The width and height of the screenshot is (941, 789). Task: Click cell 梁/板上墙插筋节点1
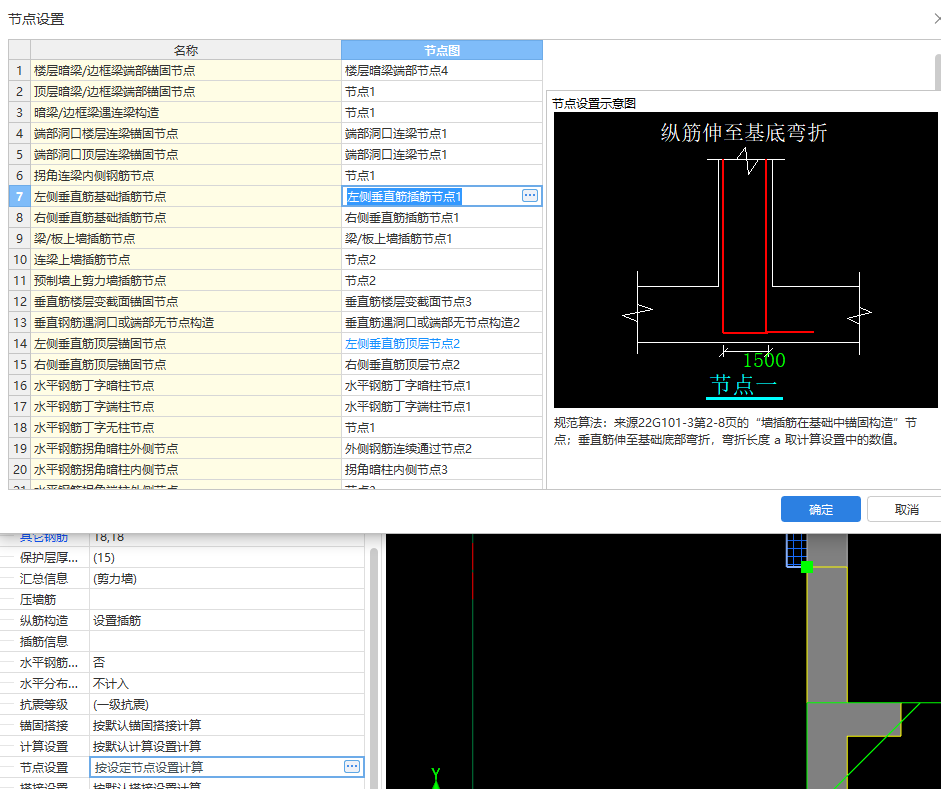coord(442,239)
